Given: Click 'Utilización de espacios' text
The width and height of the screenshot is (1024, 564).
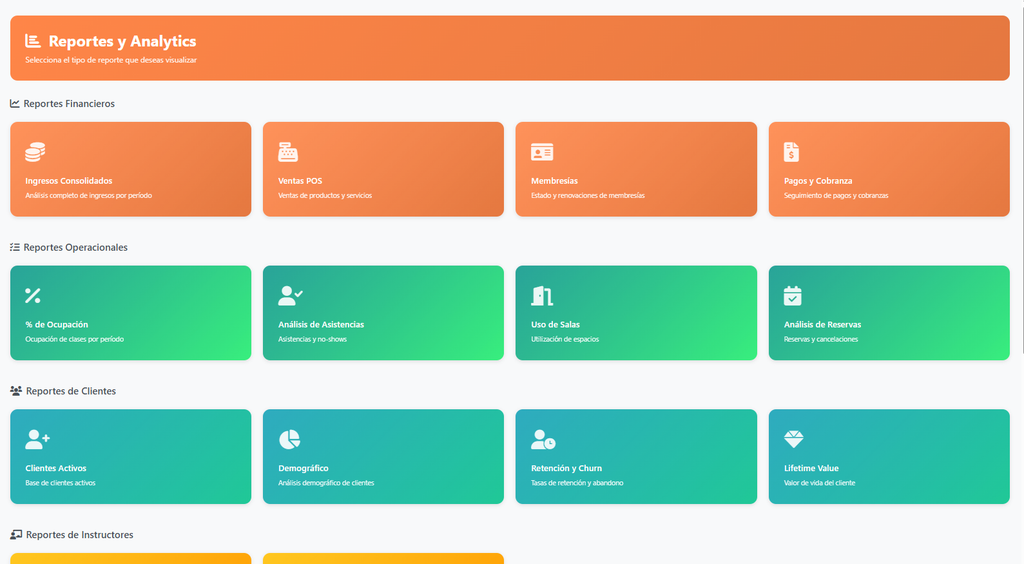Looking at the screenshot, I should pos(565,339).
